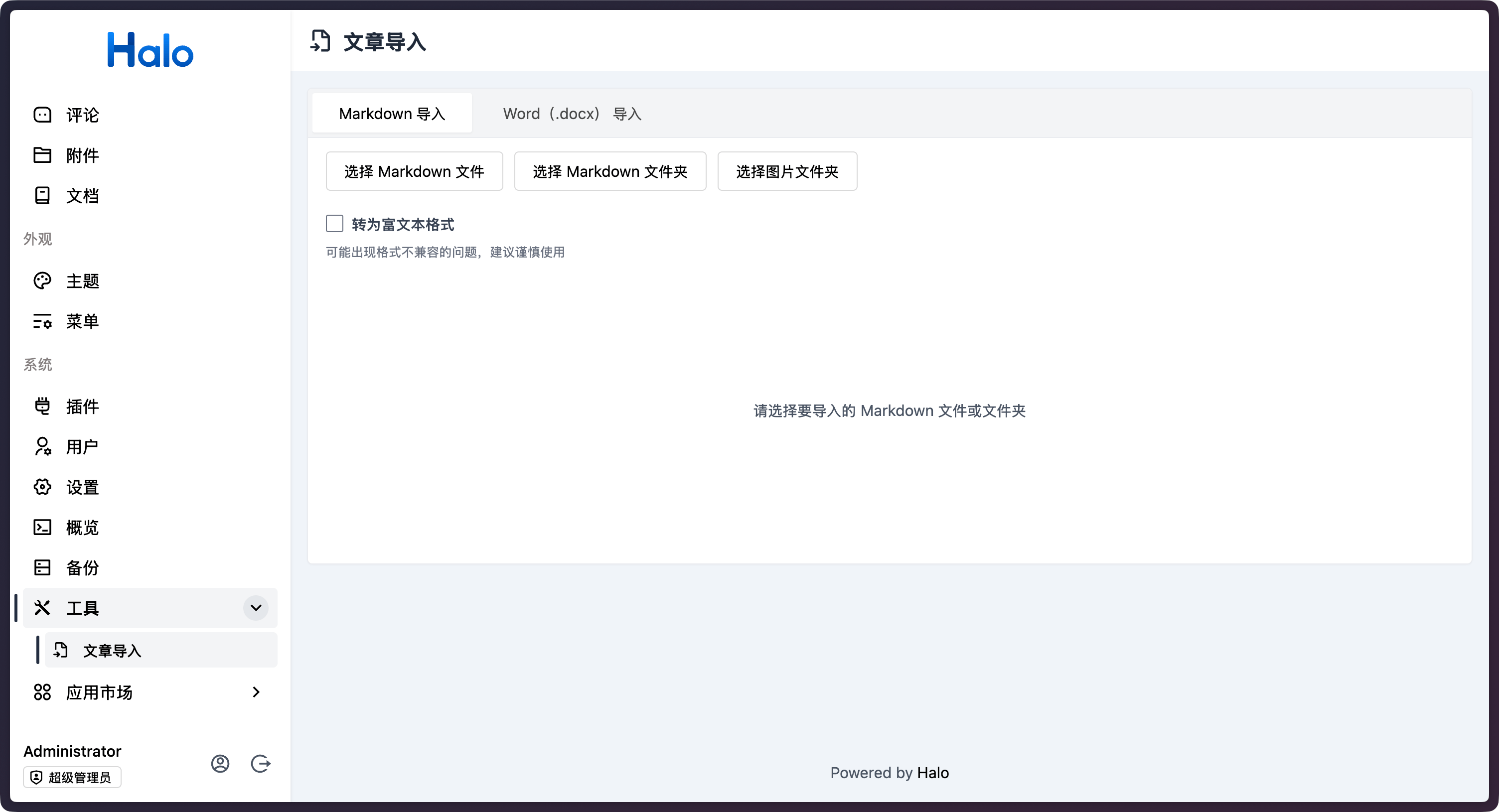Open the 备份 backup page
This screenshot has width=1499, height=812.
(82, 568)
